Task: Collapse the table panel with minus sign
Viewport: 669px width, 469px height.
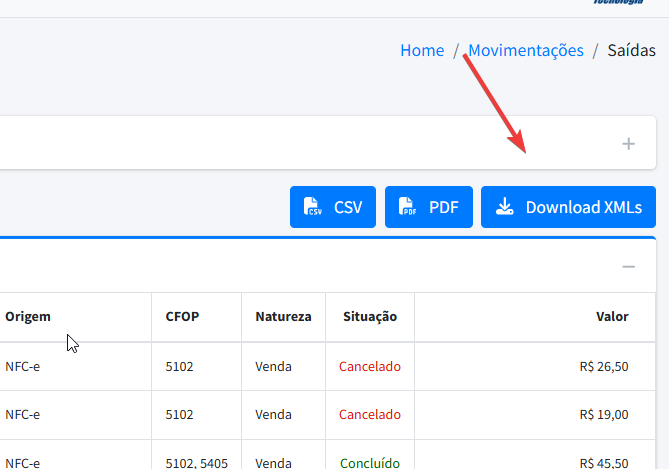Action: coord(628,266)
